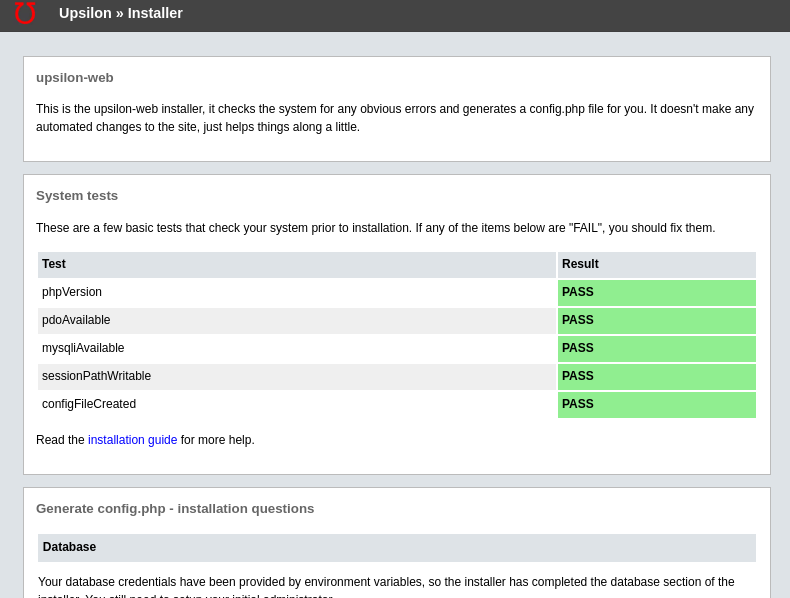Click PASS result for pdoAvailable
This screenshot has height=598, width=790.
[657, 320]
